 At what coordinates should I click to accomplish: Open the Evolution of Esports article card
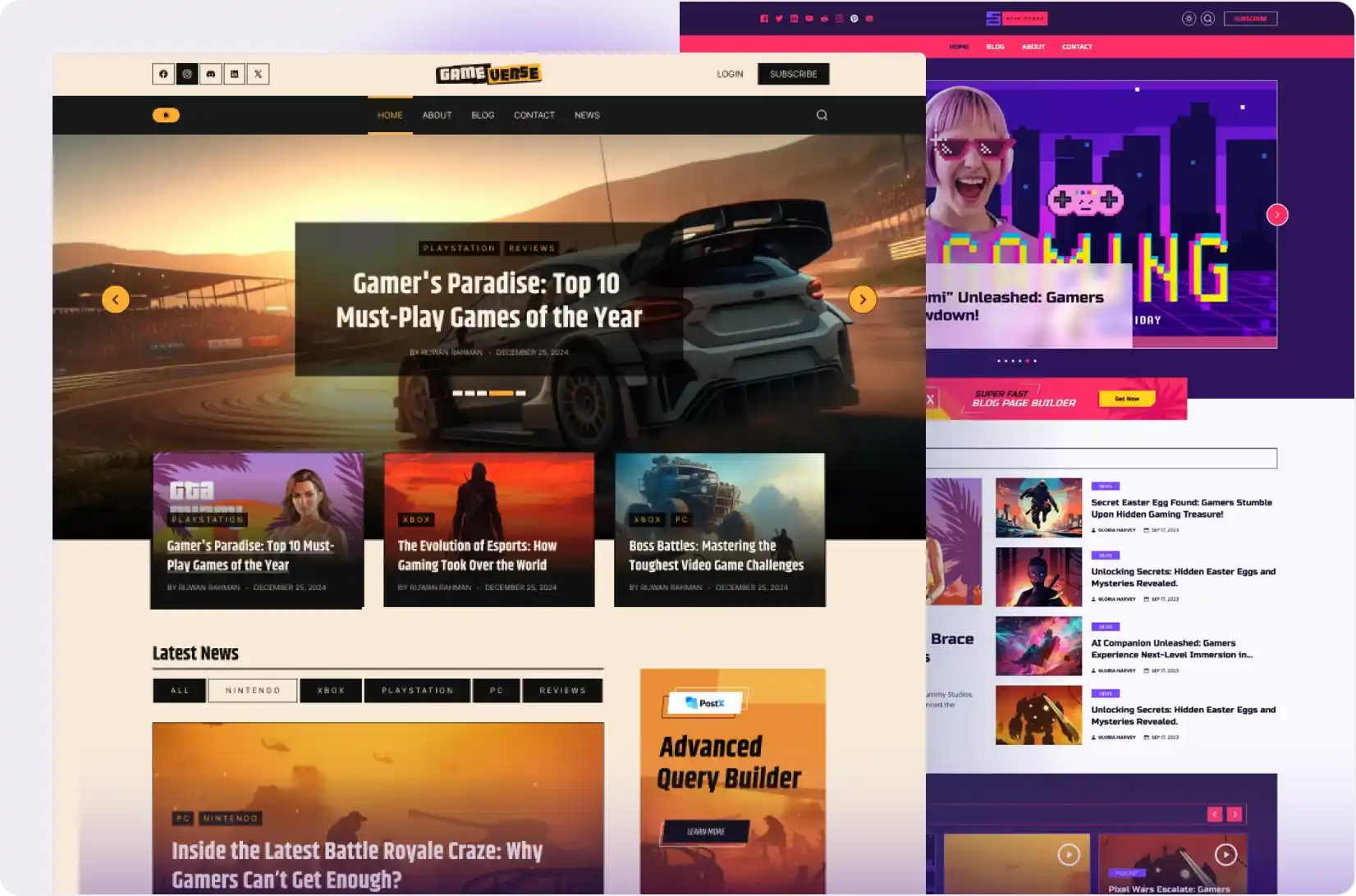(489, 530)
